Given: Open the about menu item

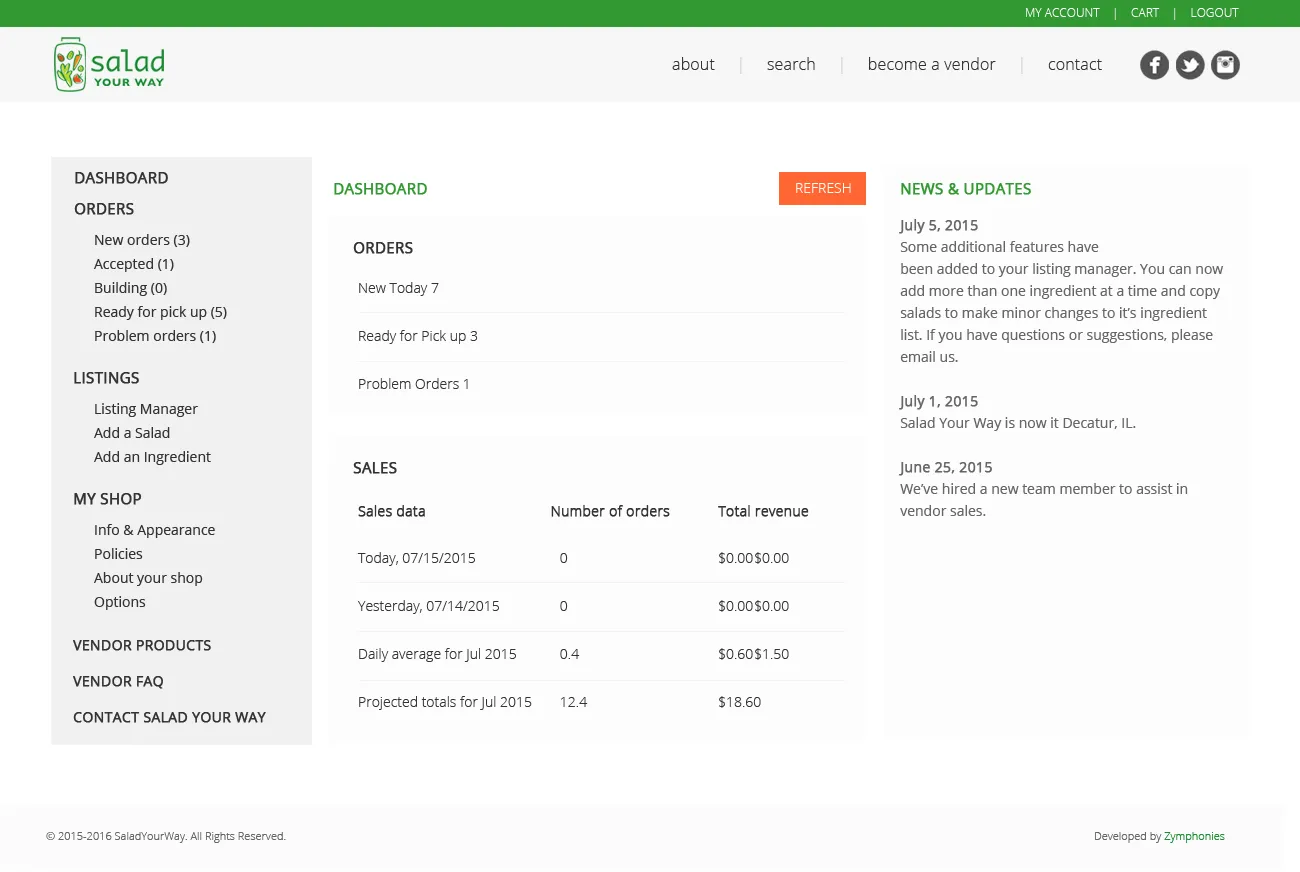Looking at the screenshot, I should pos(693,64).
